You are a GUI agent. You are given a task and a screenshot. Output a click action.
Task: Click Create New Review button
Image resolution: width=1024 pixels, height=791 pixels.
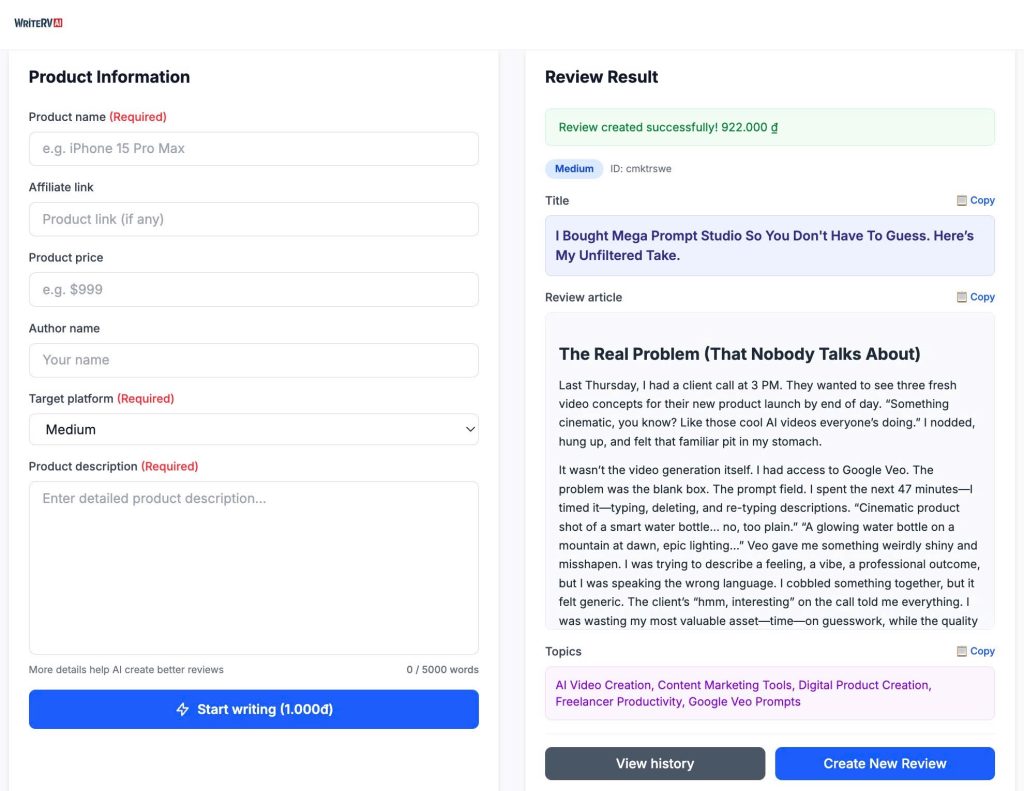click(x=884, y=763)
